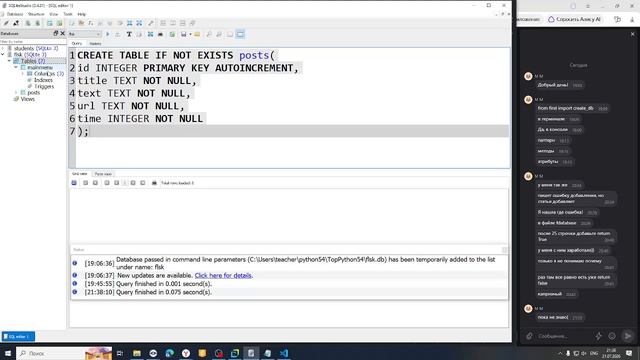Viewport: 640px width, 360px height.
Task: Collapse the Tables (2) node
Action: [9, 61]
